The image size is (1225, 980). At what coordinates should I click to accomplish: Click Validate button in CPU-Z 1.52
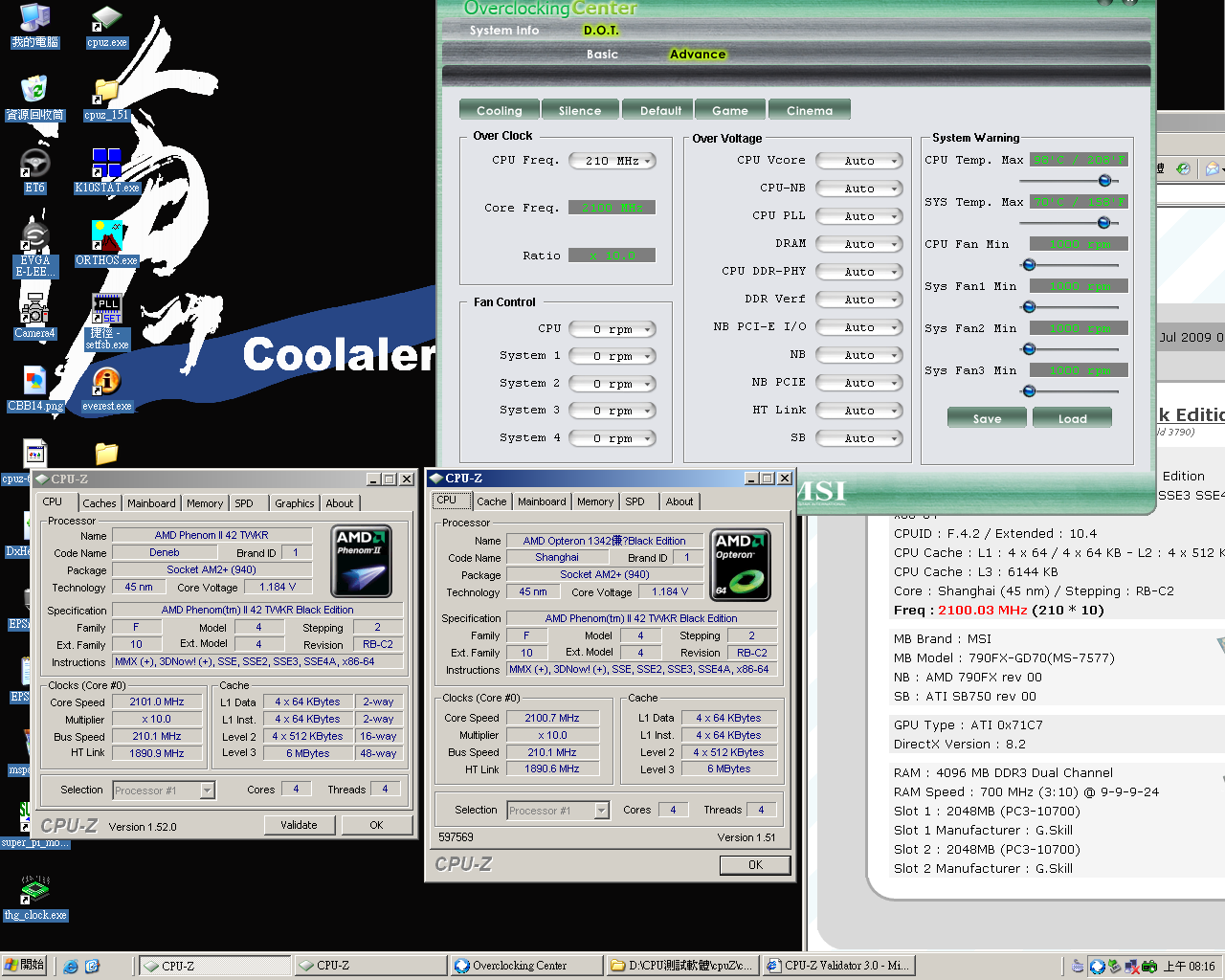[x=299, y=825]
